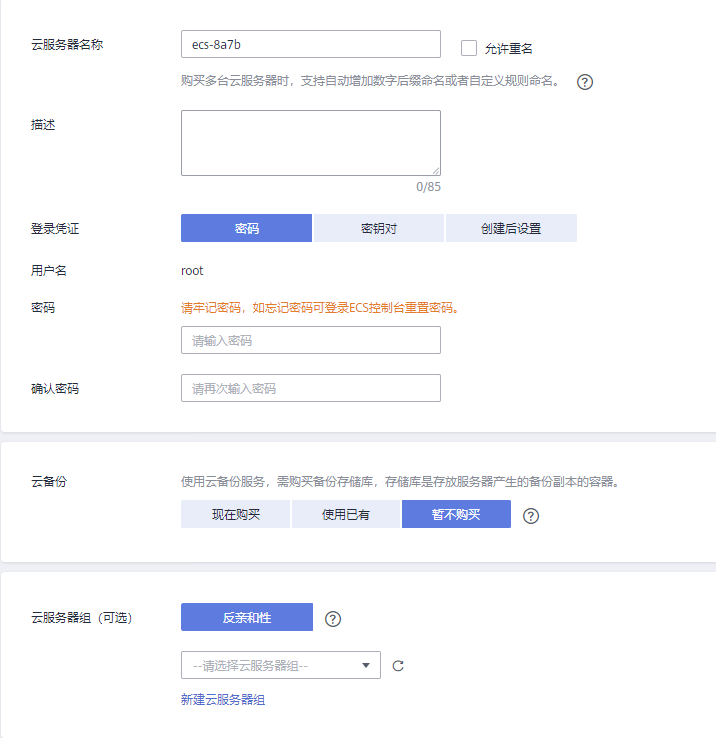
Task: Click the description textarea resize handle
Action: point(436,171)
